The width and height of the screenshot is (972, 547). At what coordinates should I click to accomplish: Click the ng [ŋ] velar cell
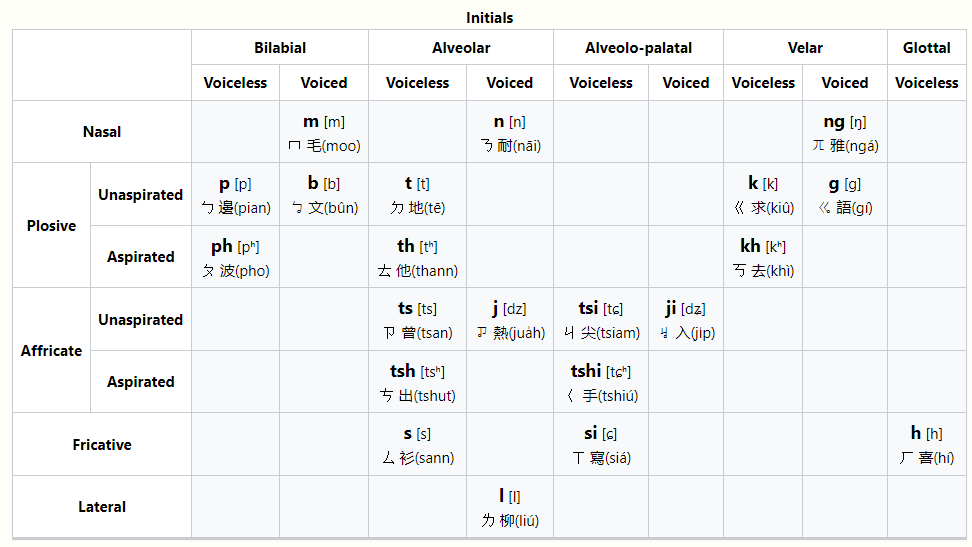(844, 133)
